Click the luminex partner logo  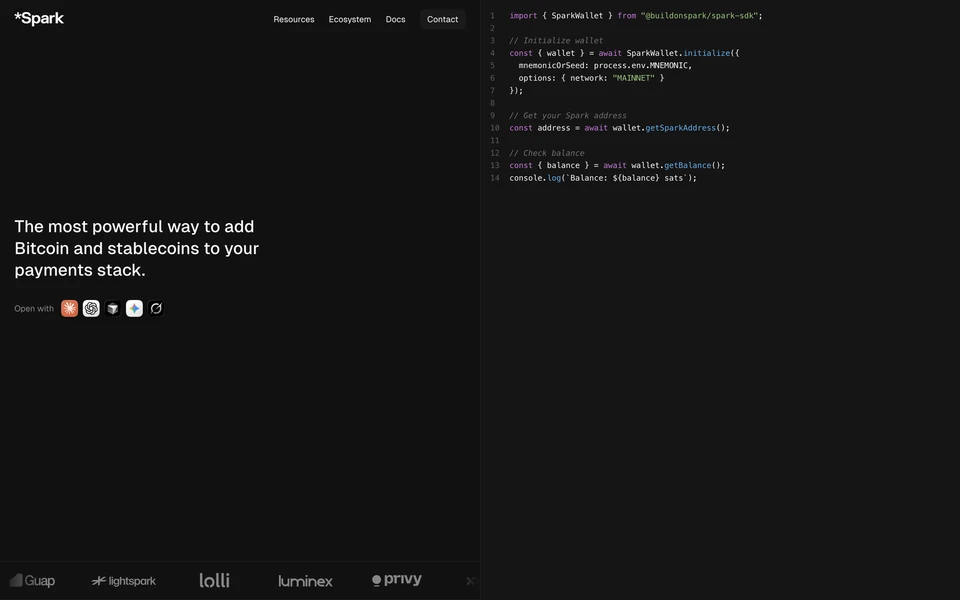[x=305, y=581]
